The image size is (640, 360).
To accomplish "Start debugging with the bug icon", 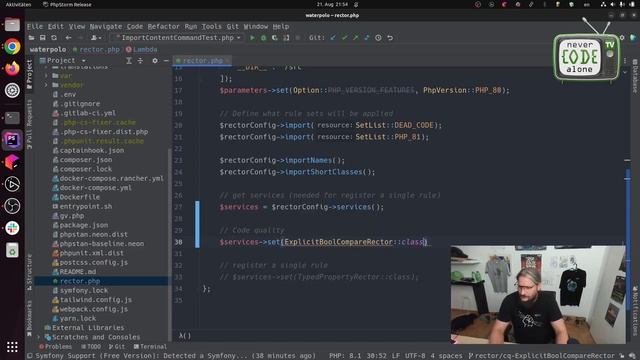I will pos(264,38).
